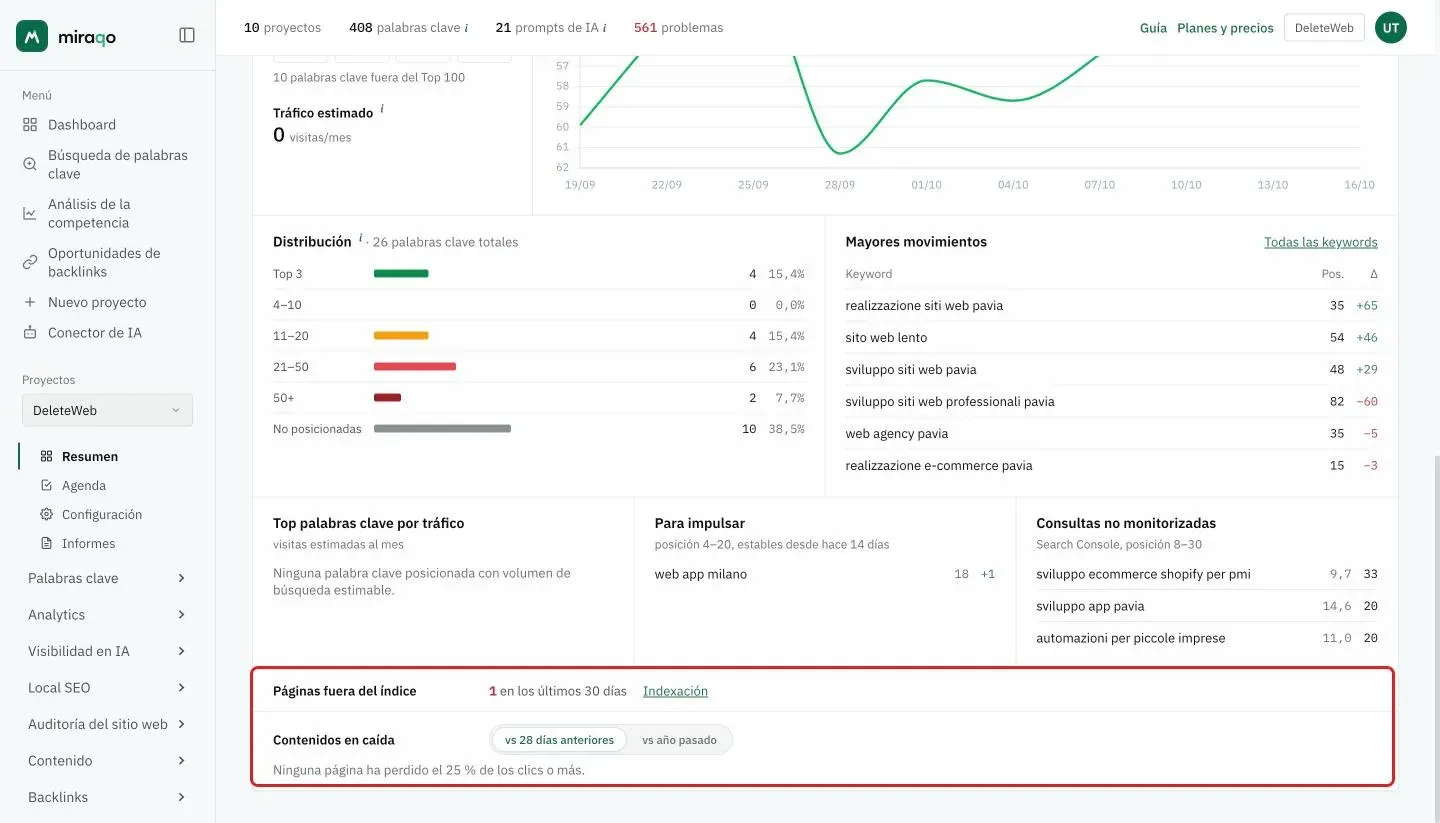The height and width of the screenshot is (823, 1440).
Task: Open the Análisis de la competencia chart icon
Action: 30,213
